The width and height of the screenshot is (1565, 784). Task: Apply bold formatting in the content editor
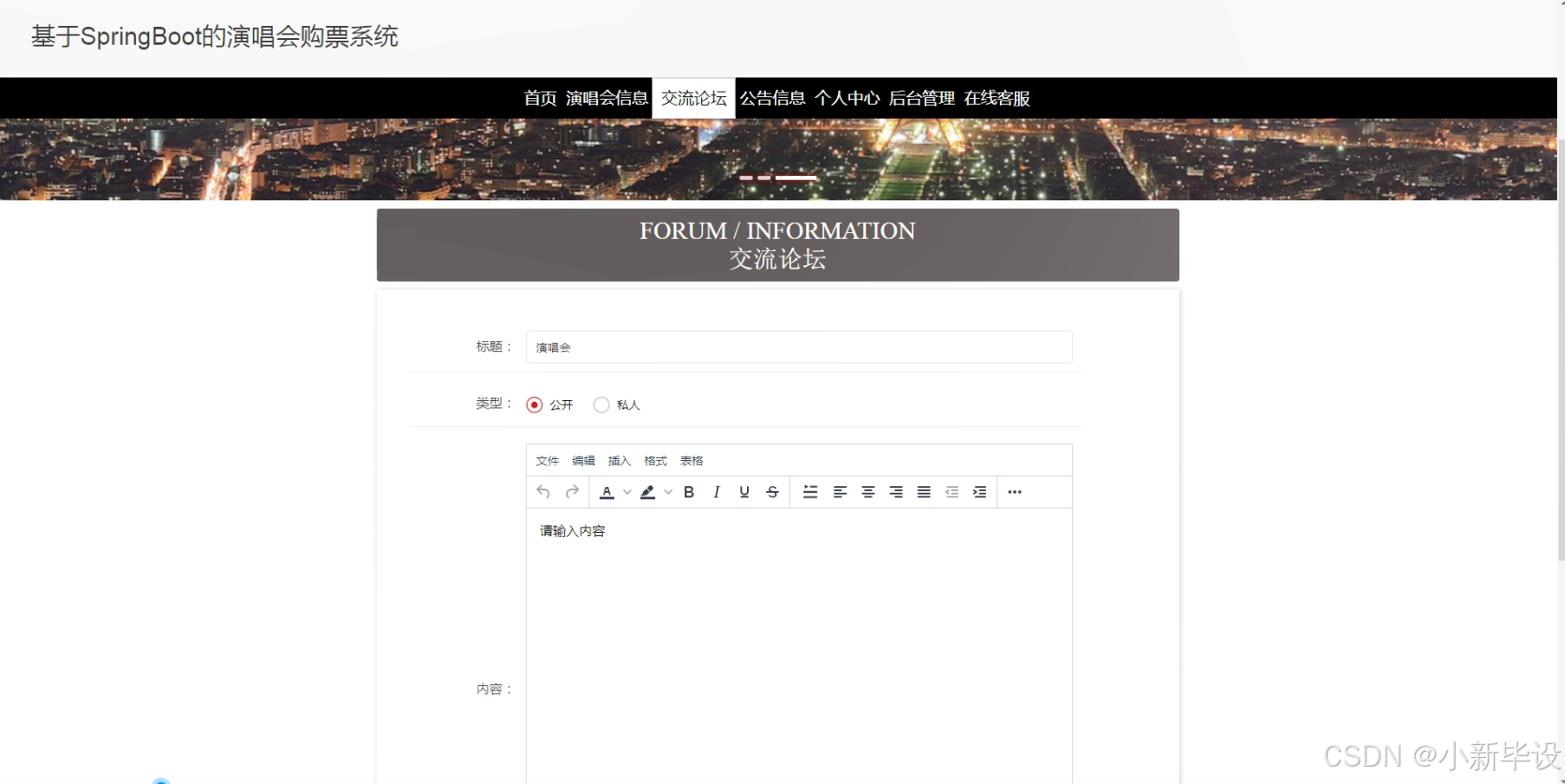tap(689, 492)
